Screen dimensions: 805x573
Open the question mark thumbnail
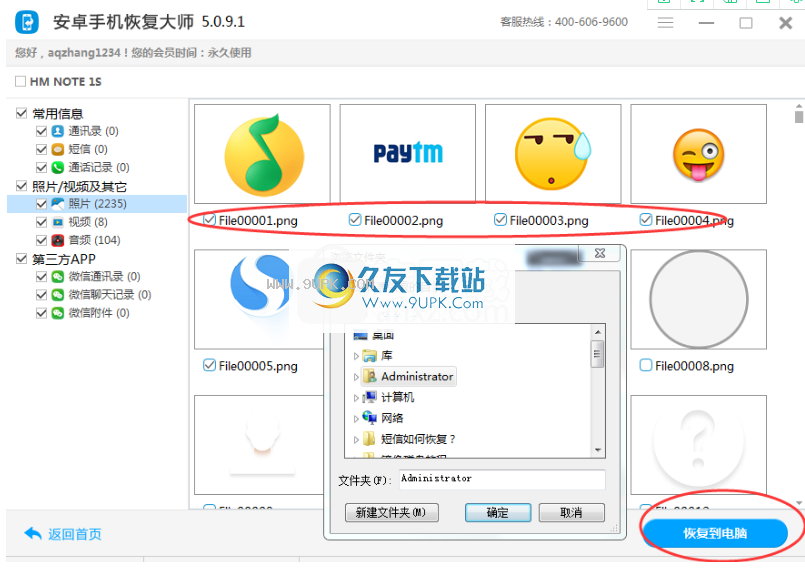pyautogui.click(x=698, y=445)
